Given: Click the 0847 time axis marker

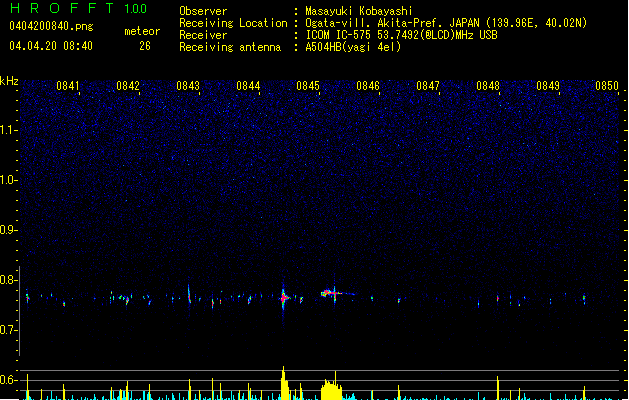Looking at the screenshot, I should point(428,86).
